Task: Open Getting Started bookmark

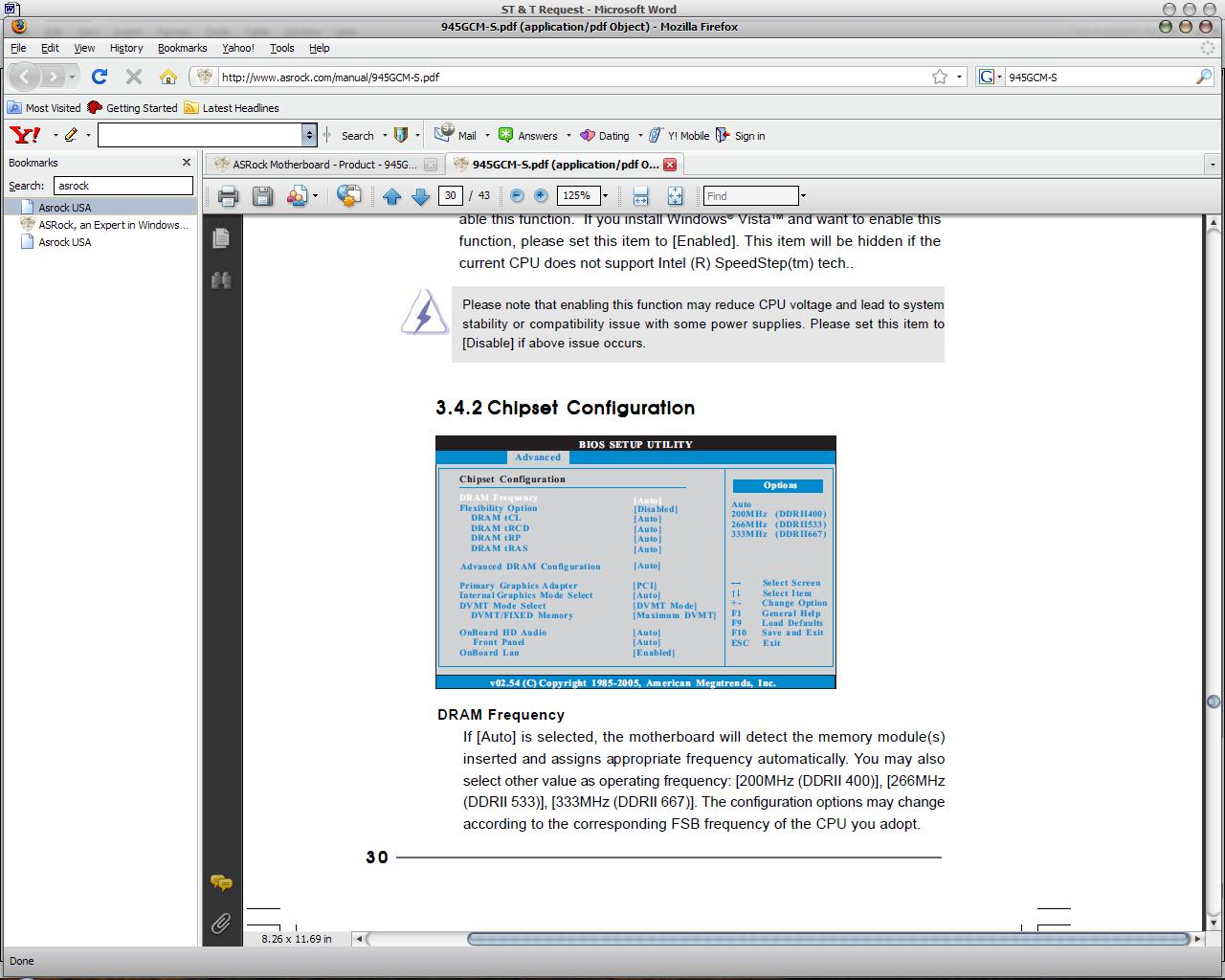Action: (x=132, y=108)
